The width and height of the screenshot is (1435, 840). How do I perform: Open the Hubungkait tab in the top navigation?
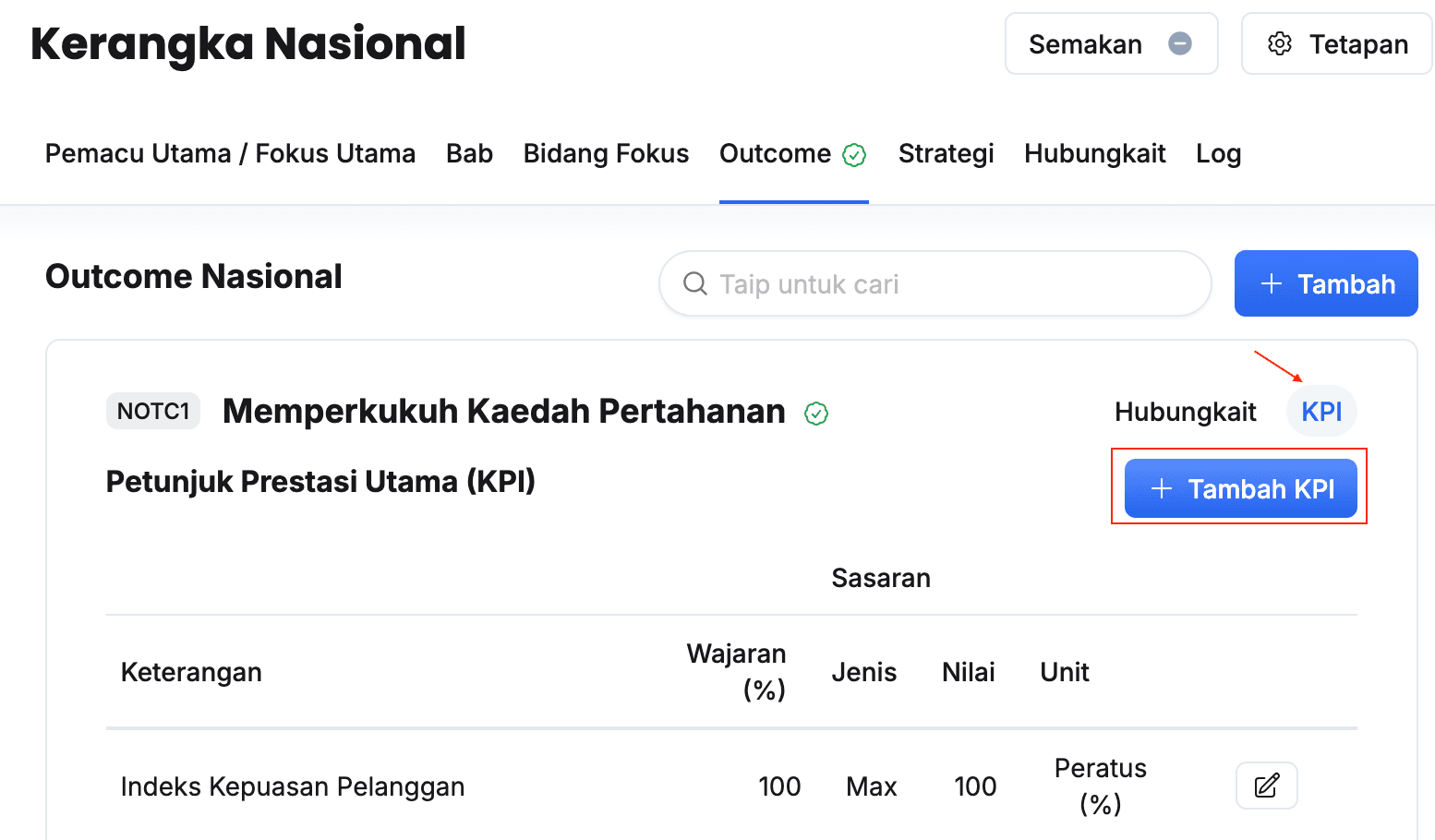(1094, 153)
